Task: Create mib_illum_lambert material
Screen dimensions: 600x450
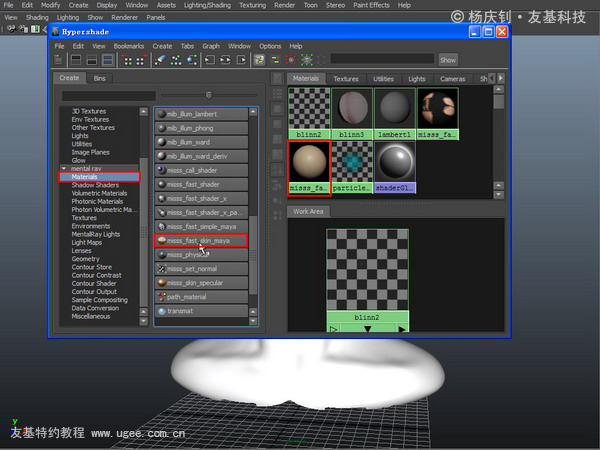Action: pyautogui.click(x=201, y=114)
